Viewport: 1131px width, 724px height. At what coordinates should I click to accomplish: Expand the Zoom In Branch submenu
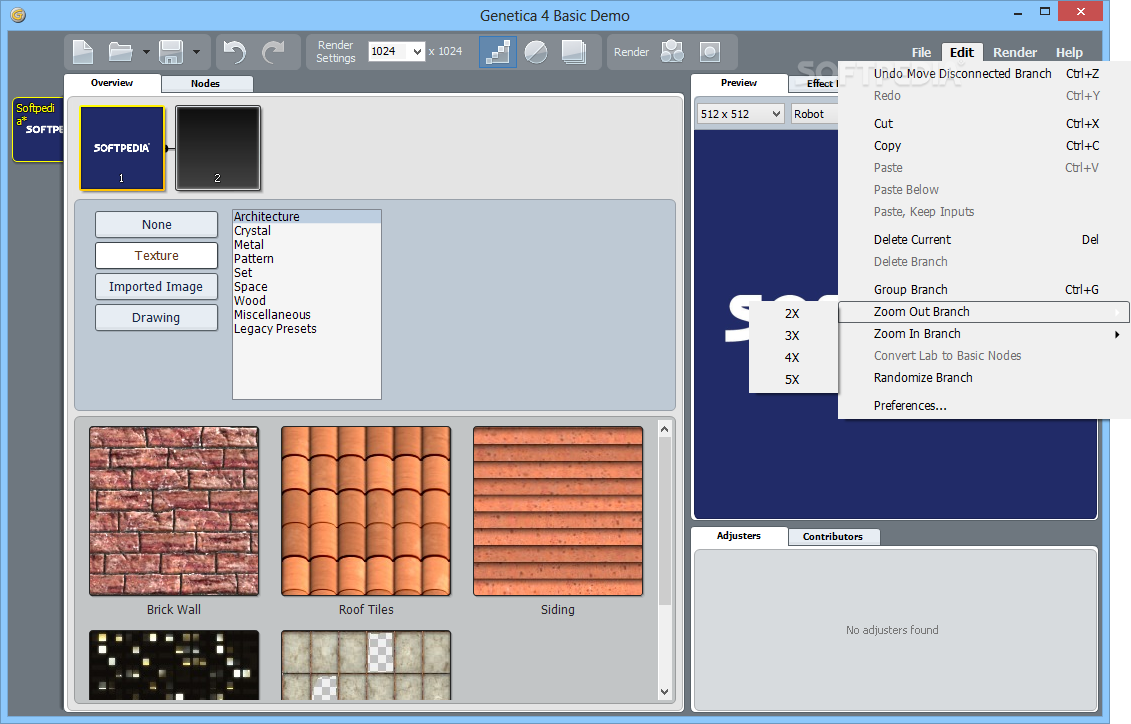point(984,334)
